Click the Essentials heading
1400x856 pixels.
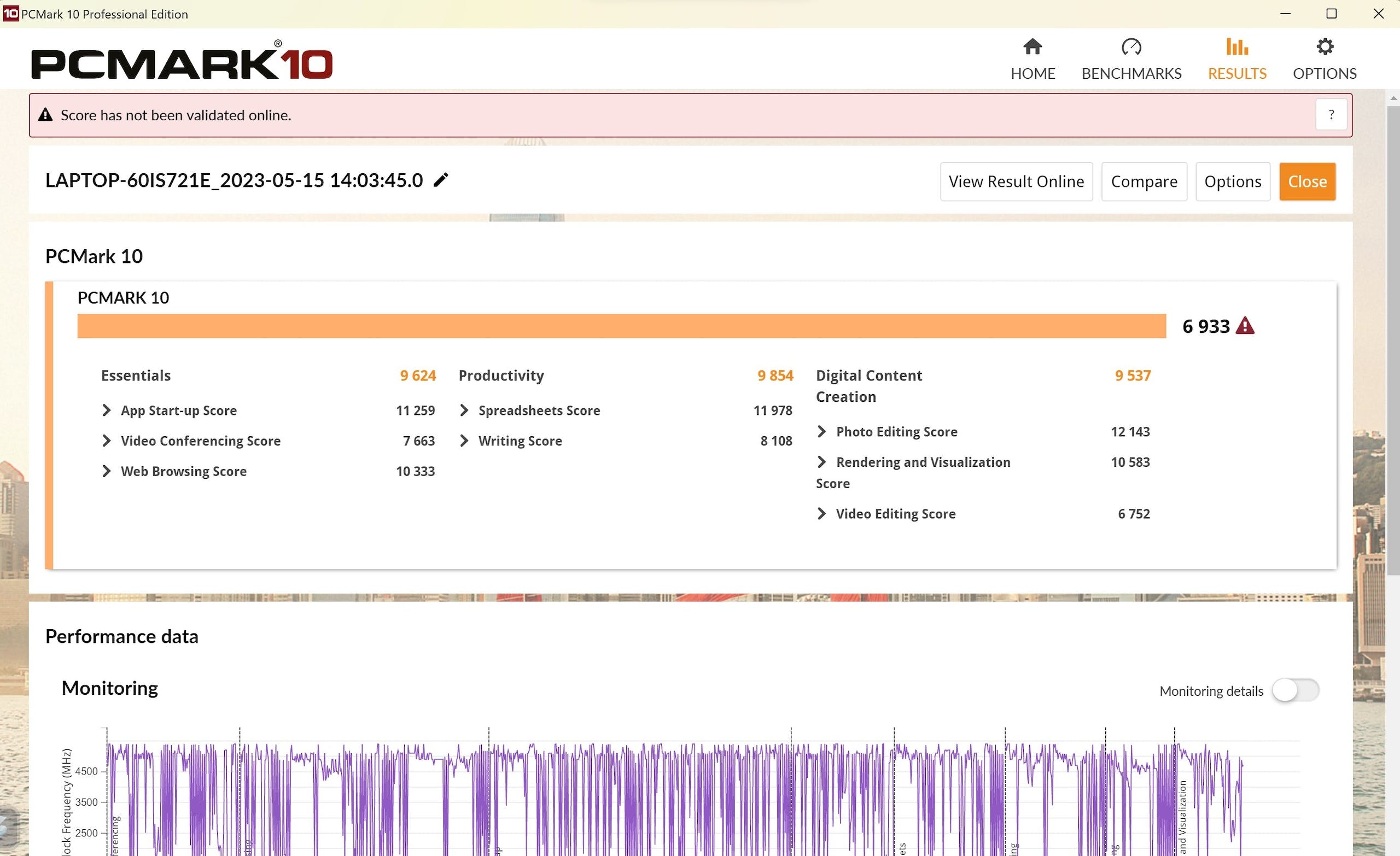tap(136, 376)
